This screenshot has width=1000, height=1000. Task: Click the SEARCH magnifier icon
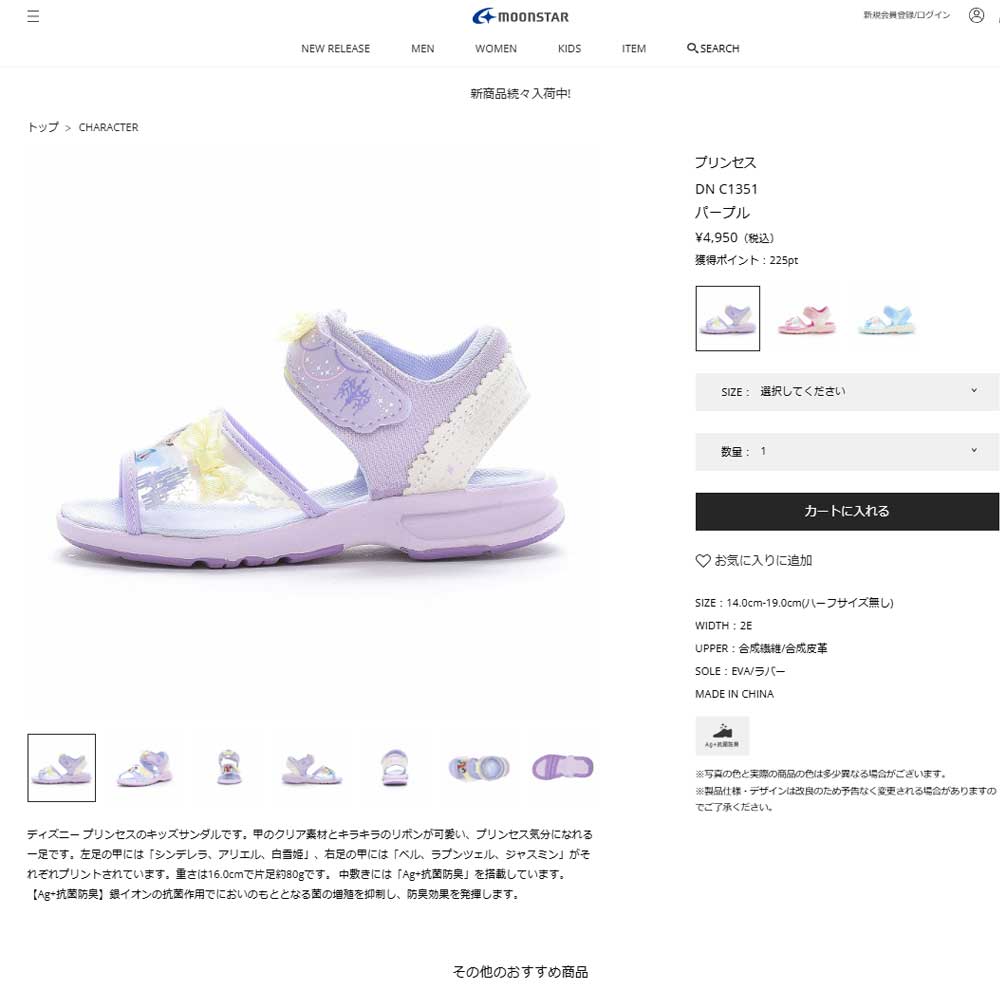pos(692,48)
